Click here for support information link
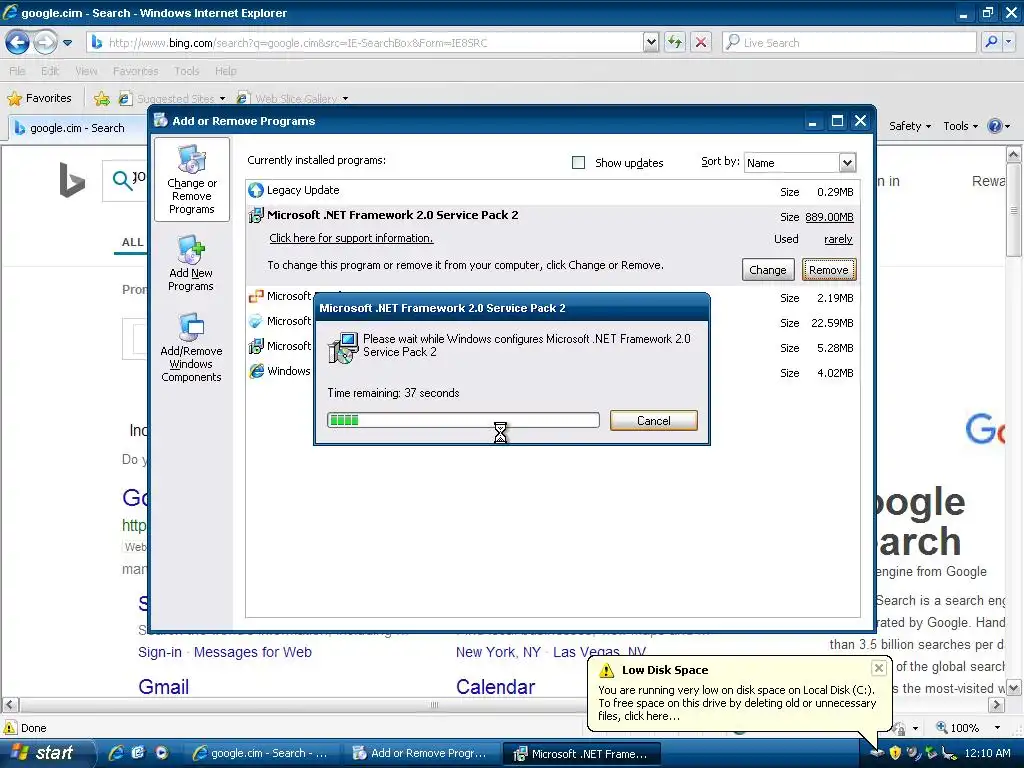The image size is (1024, 768). click(x=351, y=238)
